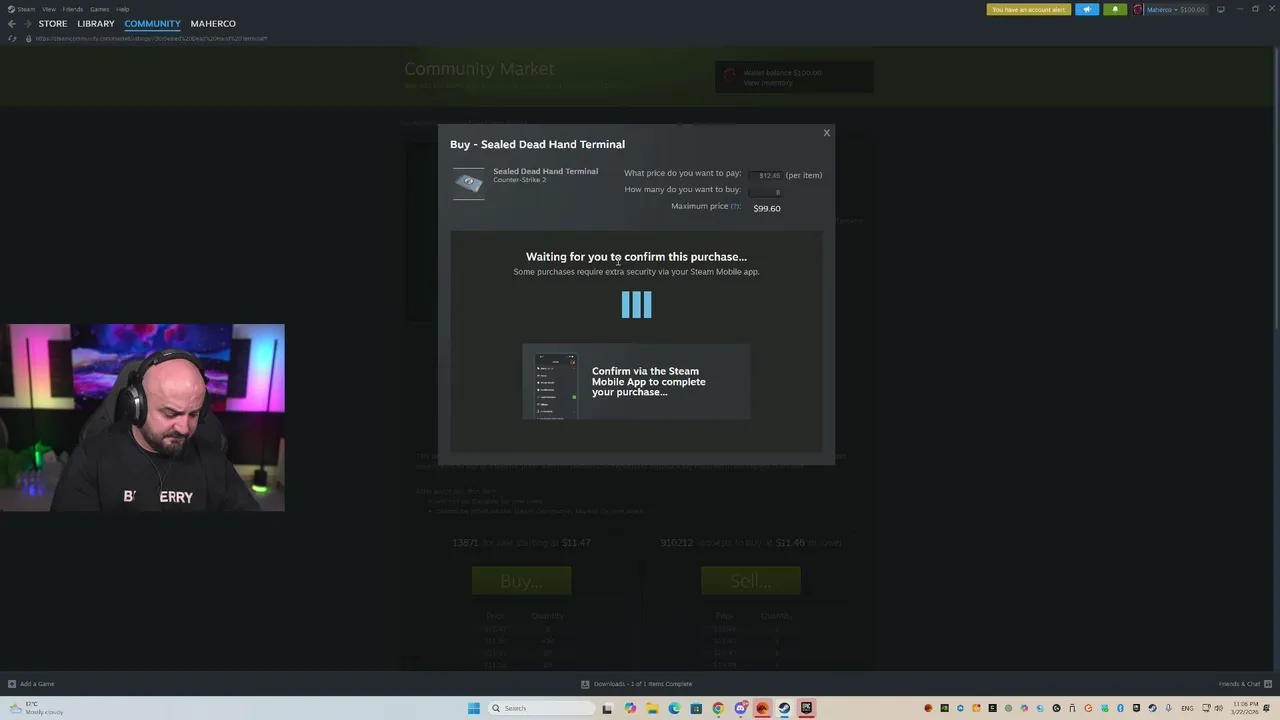Open Friends & Chat panel

click(1244, 684)
